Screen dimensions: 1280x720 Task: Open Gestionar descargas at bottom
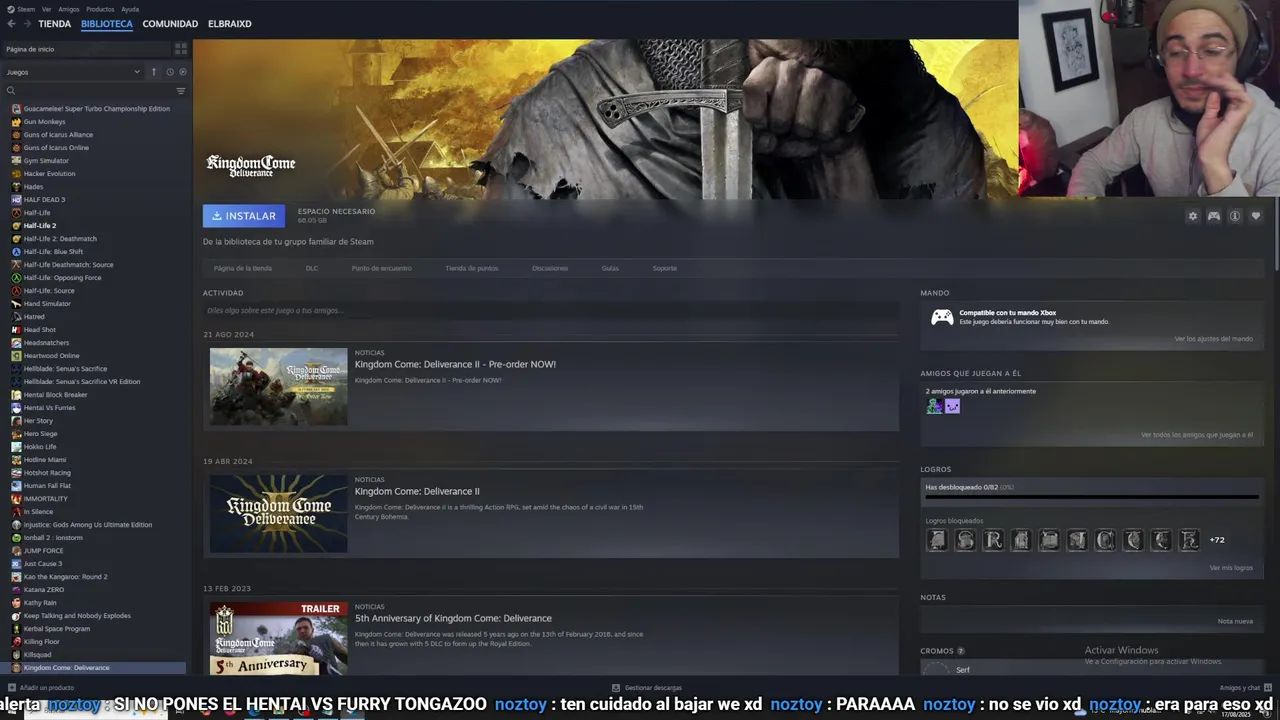(x=647, y=688)
